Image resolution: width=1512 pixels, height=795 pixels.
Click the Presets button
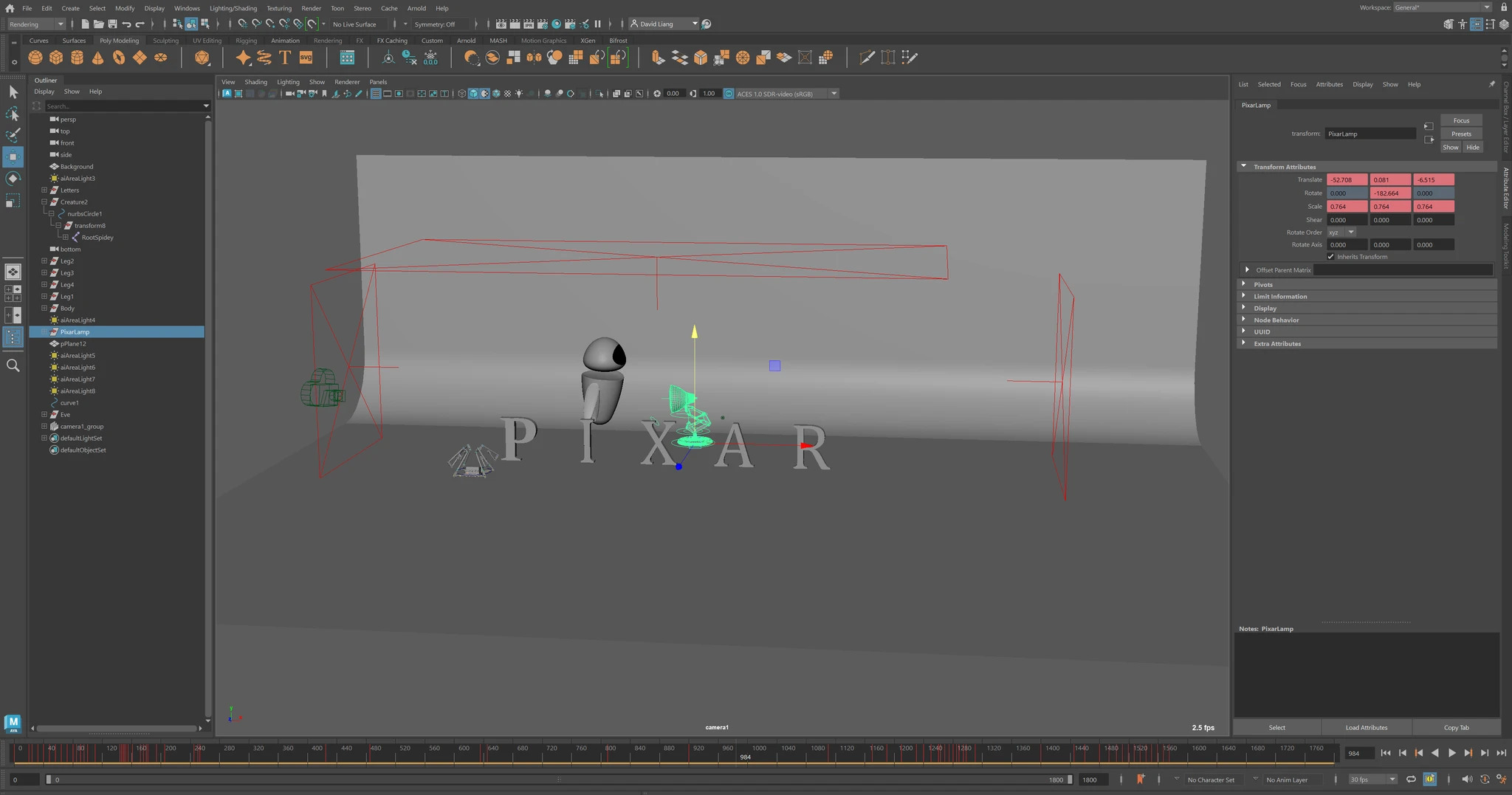(1461, 134)
